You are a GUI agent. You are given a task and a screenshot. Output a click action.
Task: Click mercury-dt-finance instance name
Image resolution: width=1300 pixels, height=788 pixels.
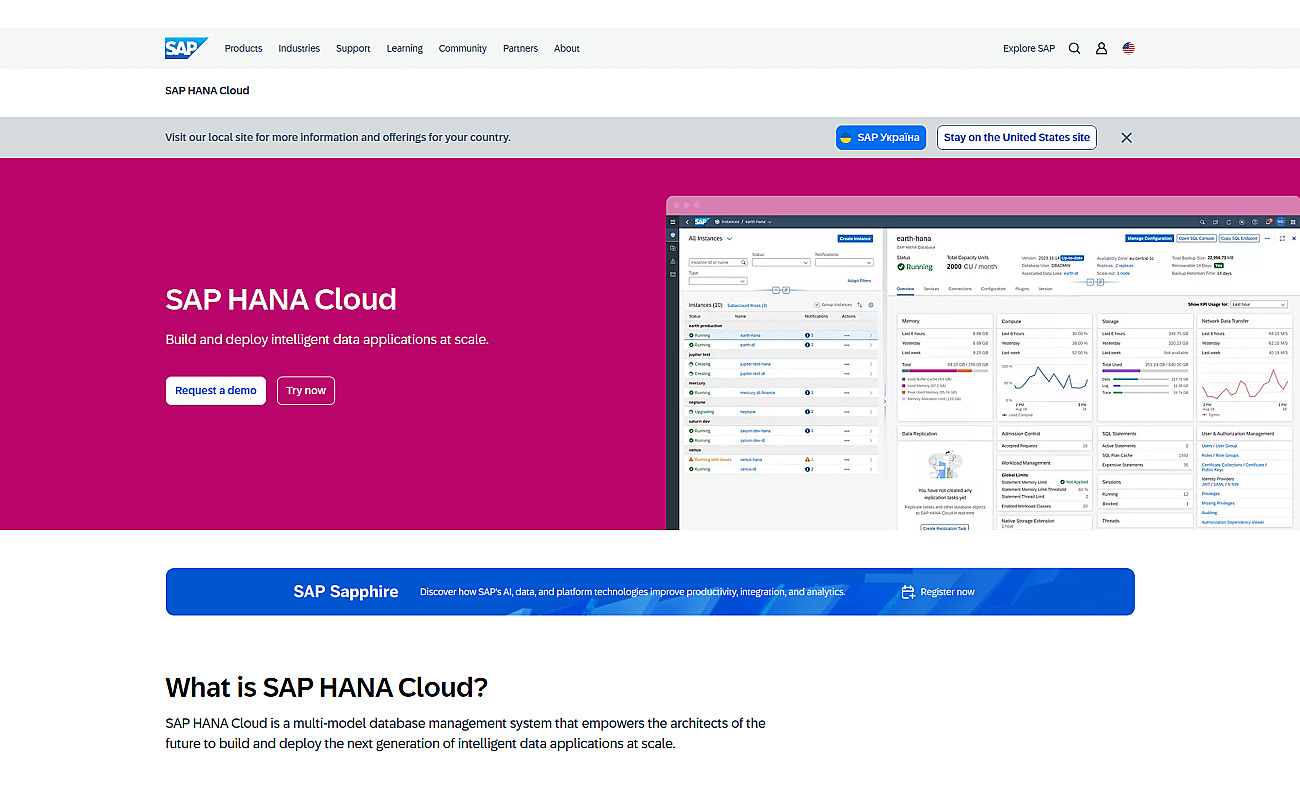[757, 393]
